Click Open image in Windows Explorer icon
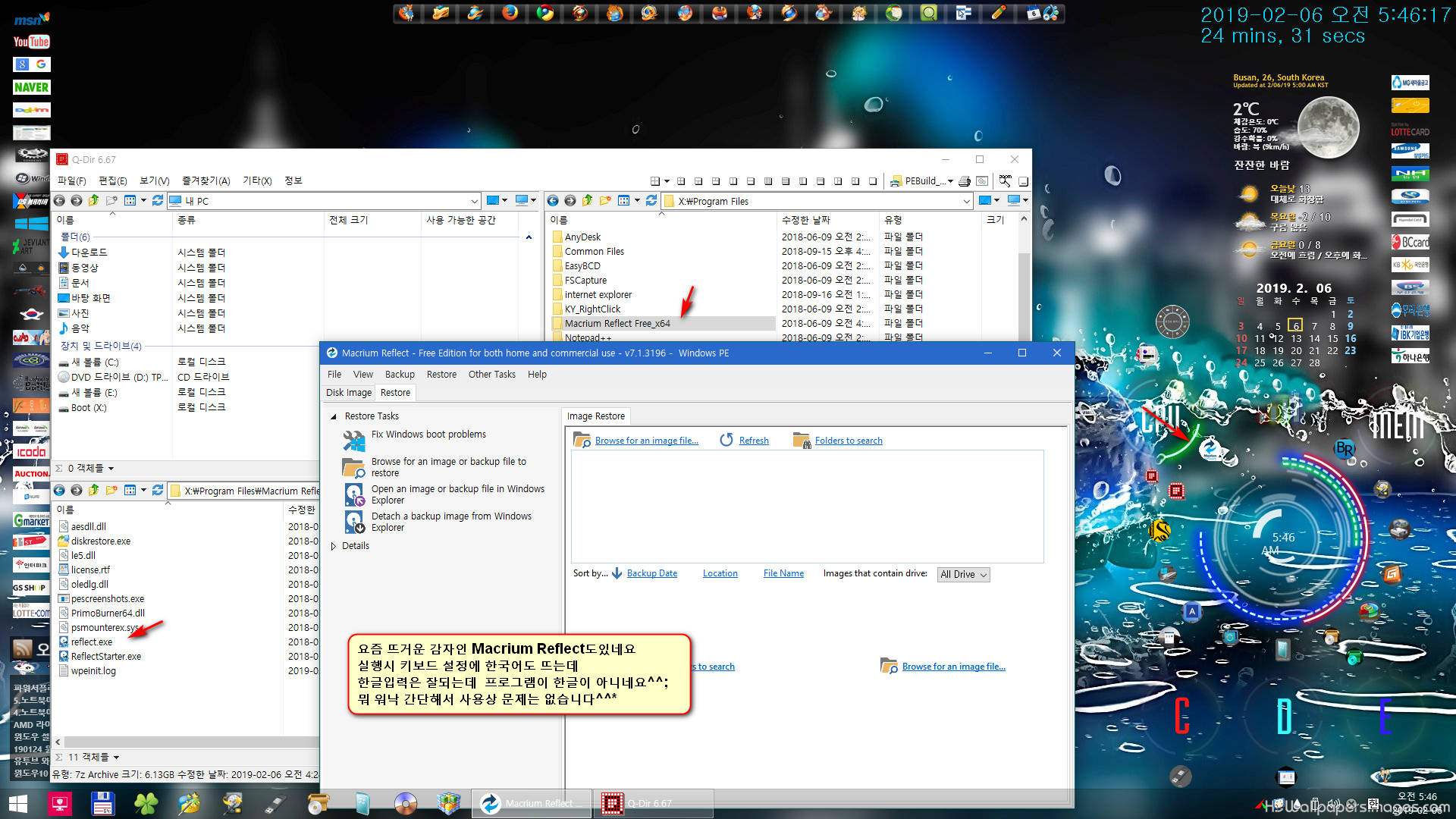 pyautogui.click(x=354, y=494)
